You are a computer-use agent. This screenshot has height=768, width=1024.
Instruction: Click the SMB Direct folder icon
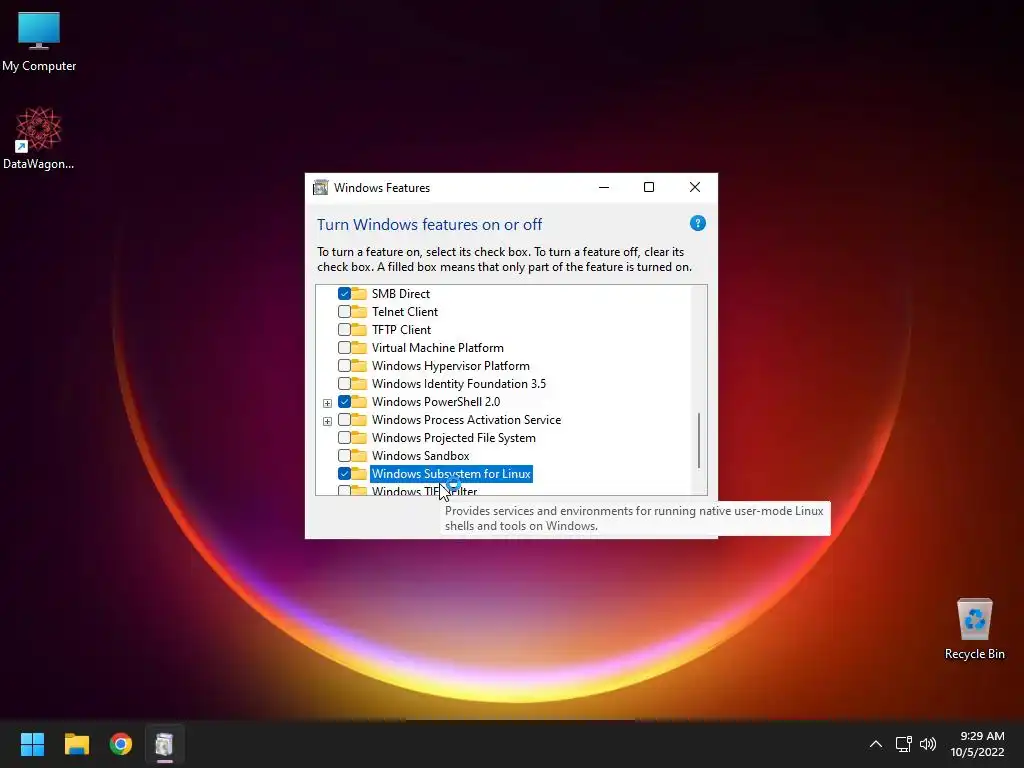[359, 293]
